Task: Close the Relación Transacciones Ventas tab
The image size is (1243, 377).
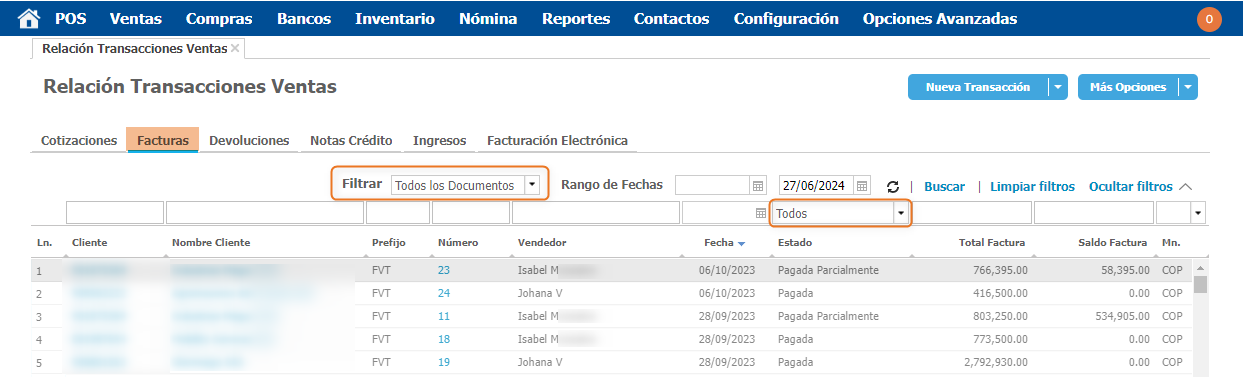Action: [235, 48]
